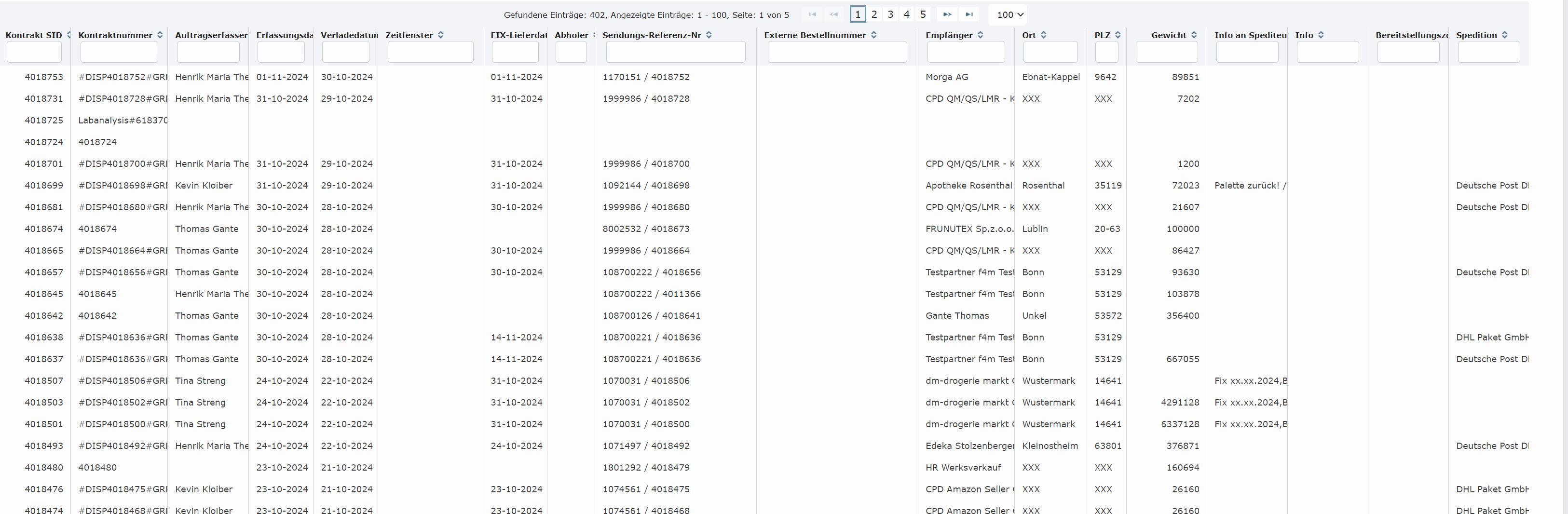Jump to the last page of results
The image size is (1568, 514).
click(969, 14)
